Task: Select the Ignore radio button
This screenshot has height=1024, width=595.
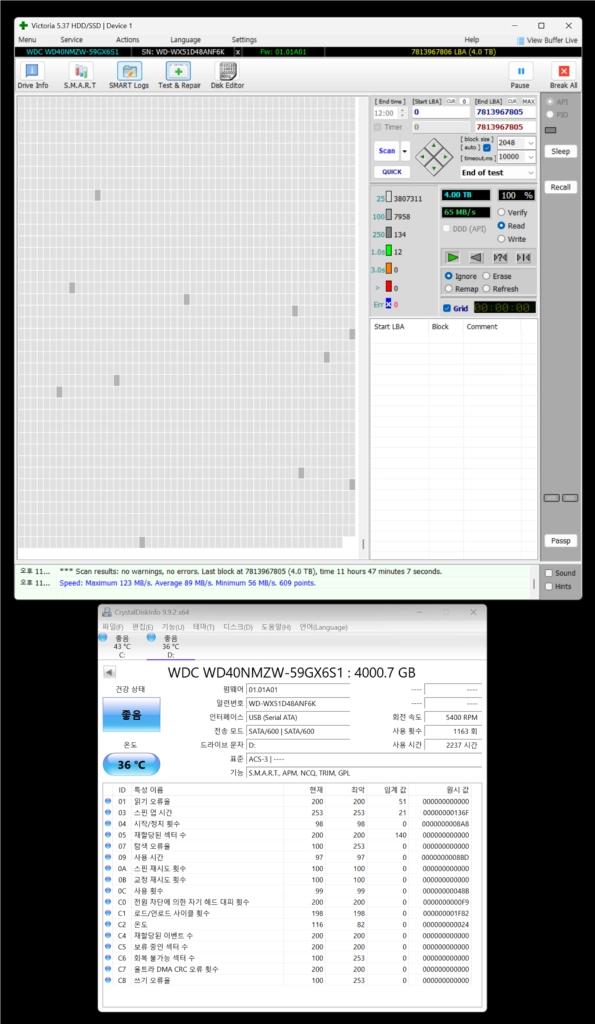Action: (x=449, y=276)
